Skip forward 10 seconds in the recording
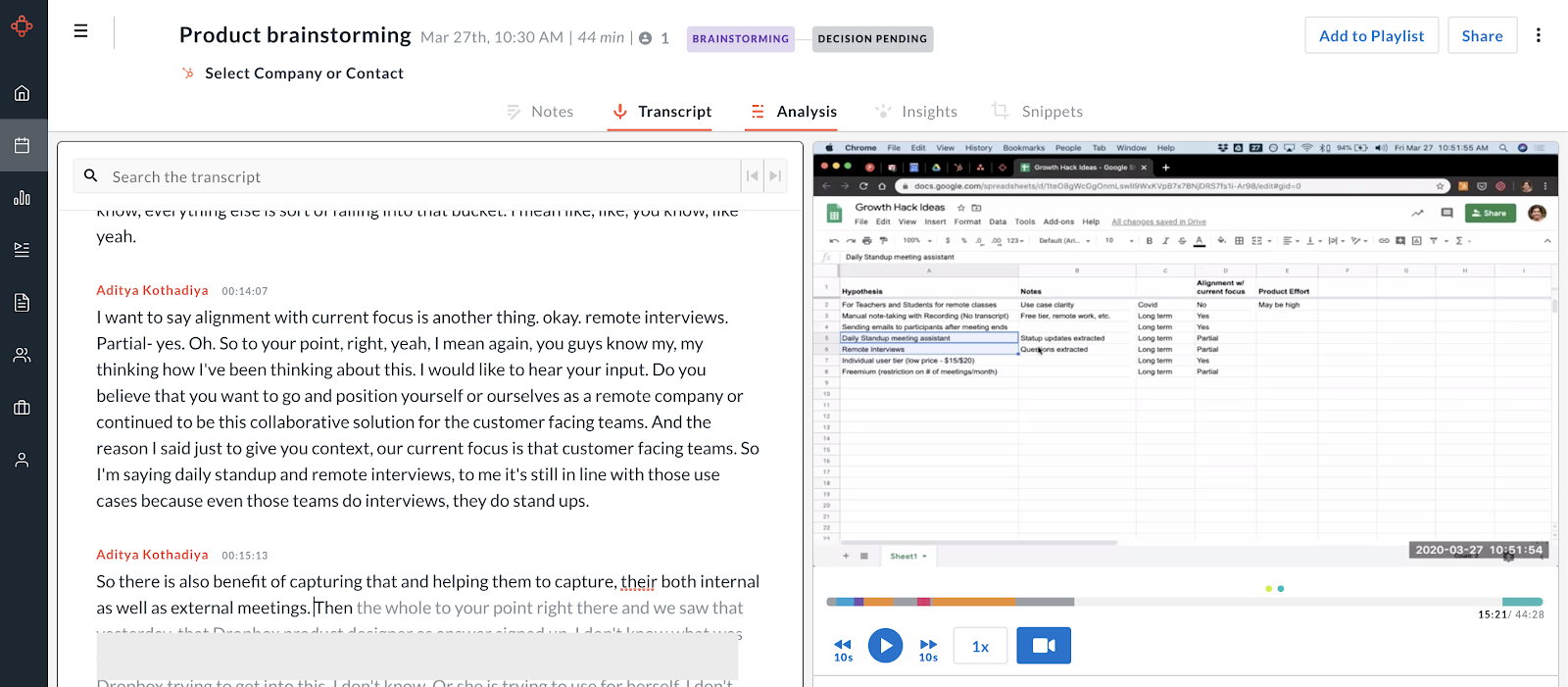This screenshot has height=687, width=1568. (928, 649)
